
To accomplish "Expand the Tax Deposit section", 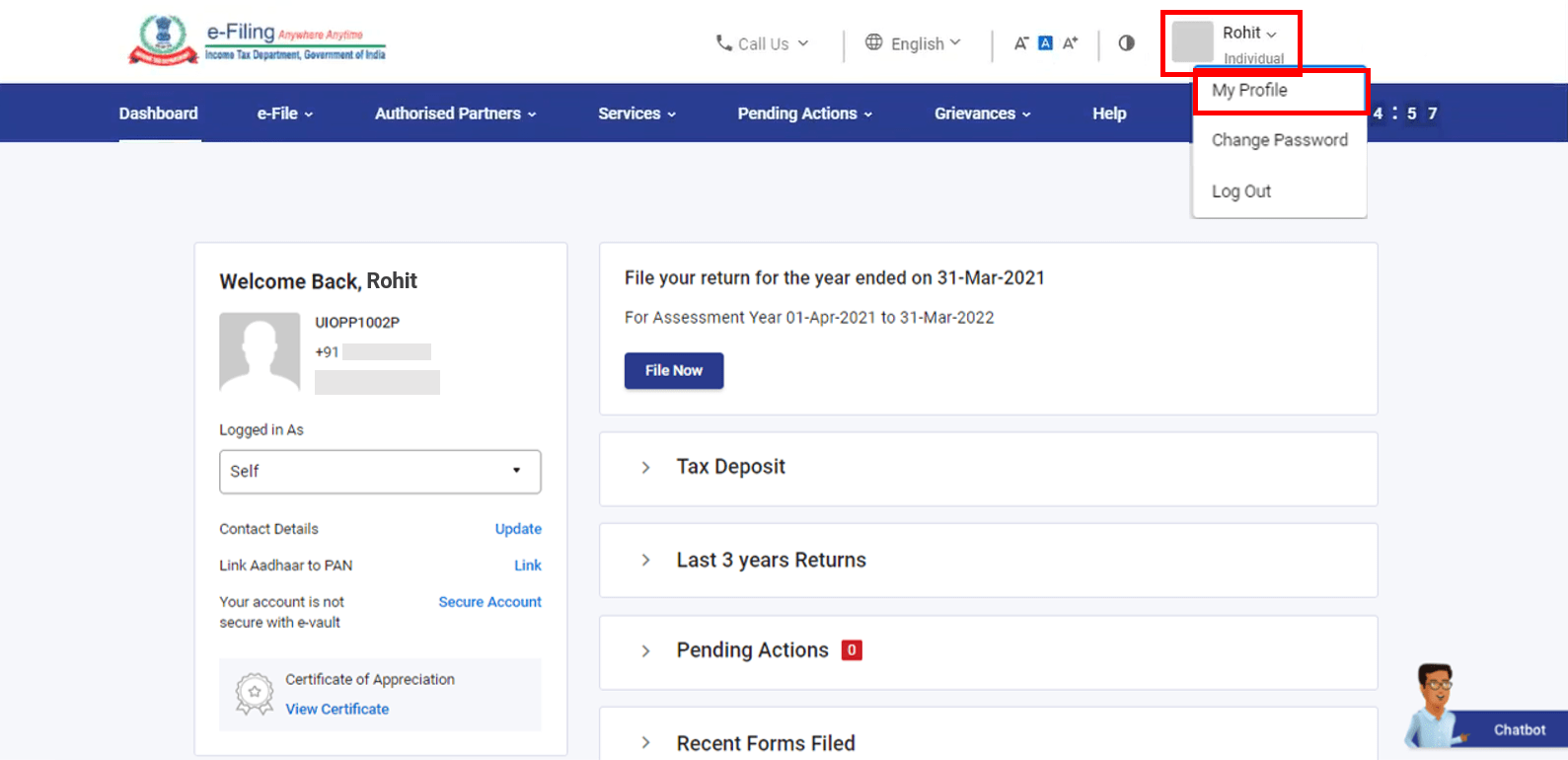I will coord(730,467).
